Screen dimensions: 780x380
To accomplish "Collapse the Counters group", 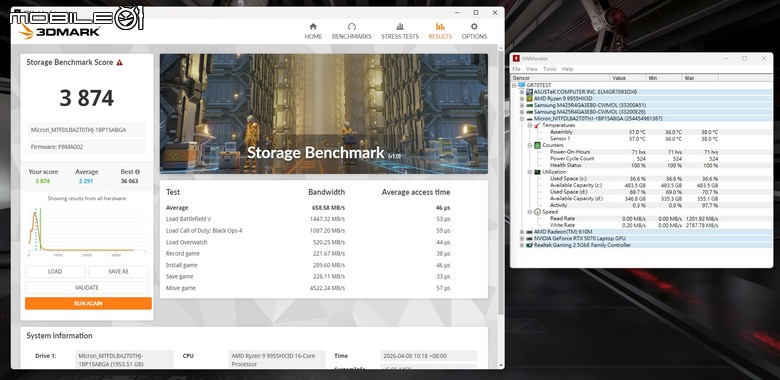I will click(530, 145).
